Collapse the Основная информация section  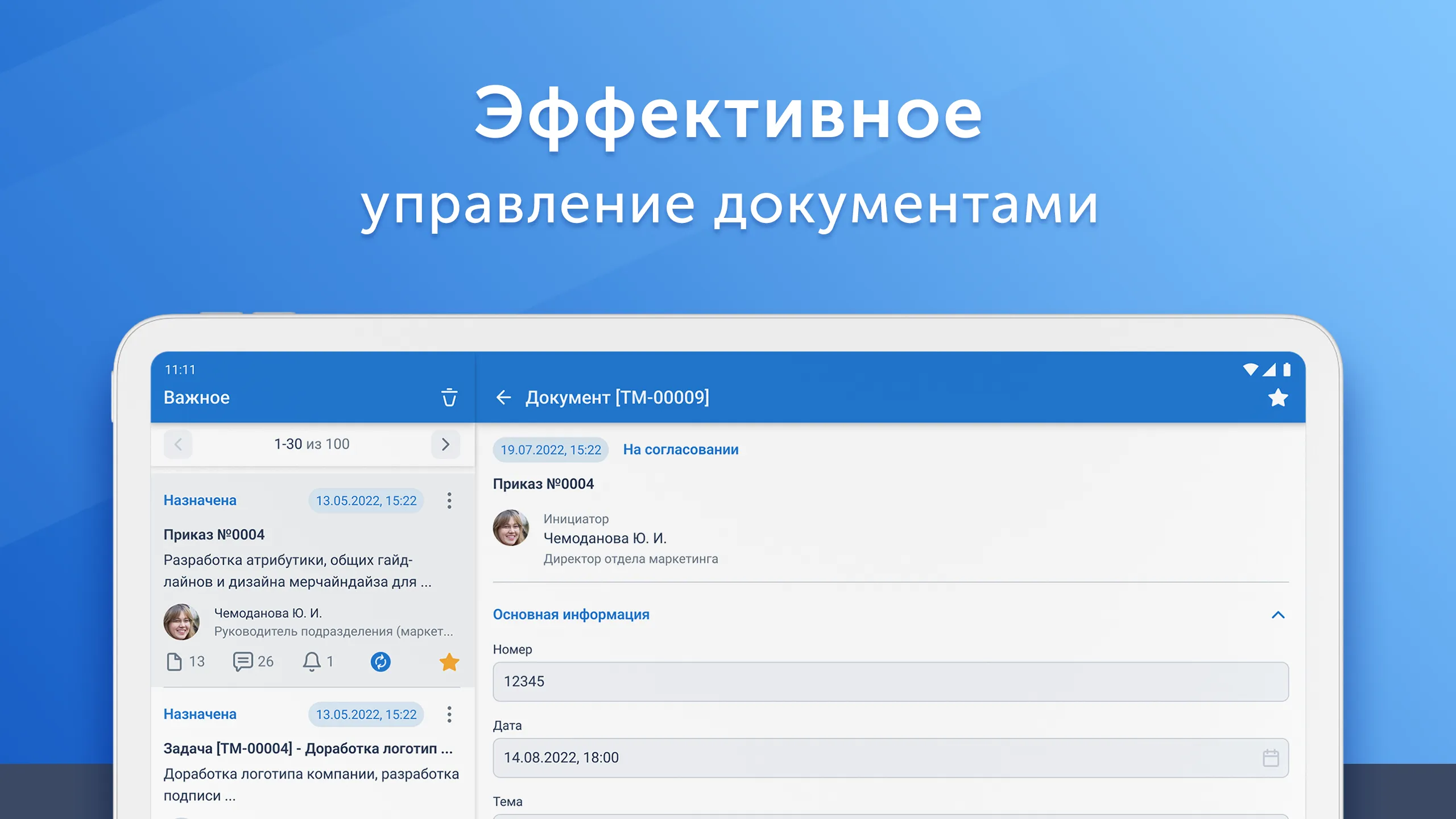pyautogui.click(x=1278, y=615)
